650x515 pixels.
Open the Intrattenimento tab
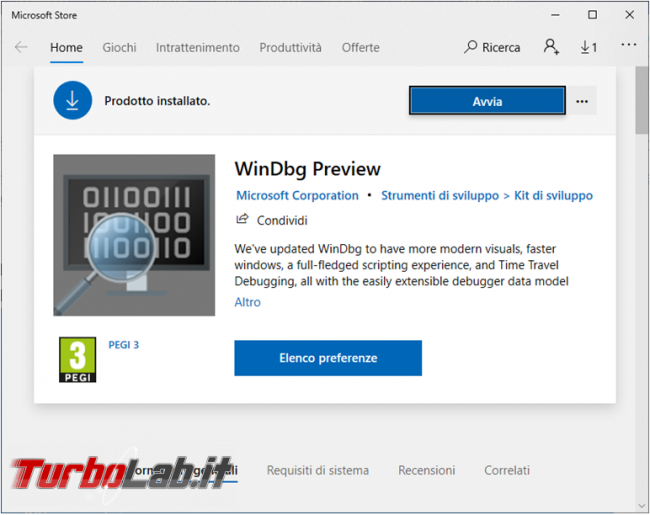pyautogui.click(x=198, y=48)
